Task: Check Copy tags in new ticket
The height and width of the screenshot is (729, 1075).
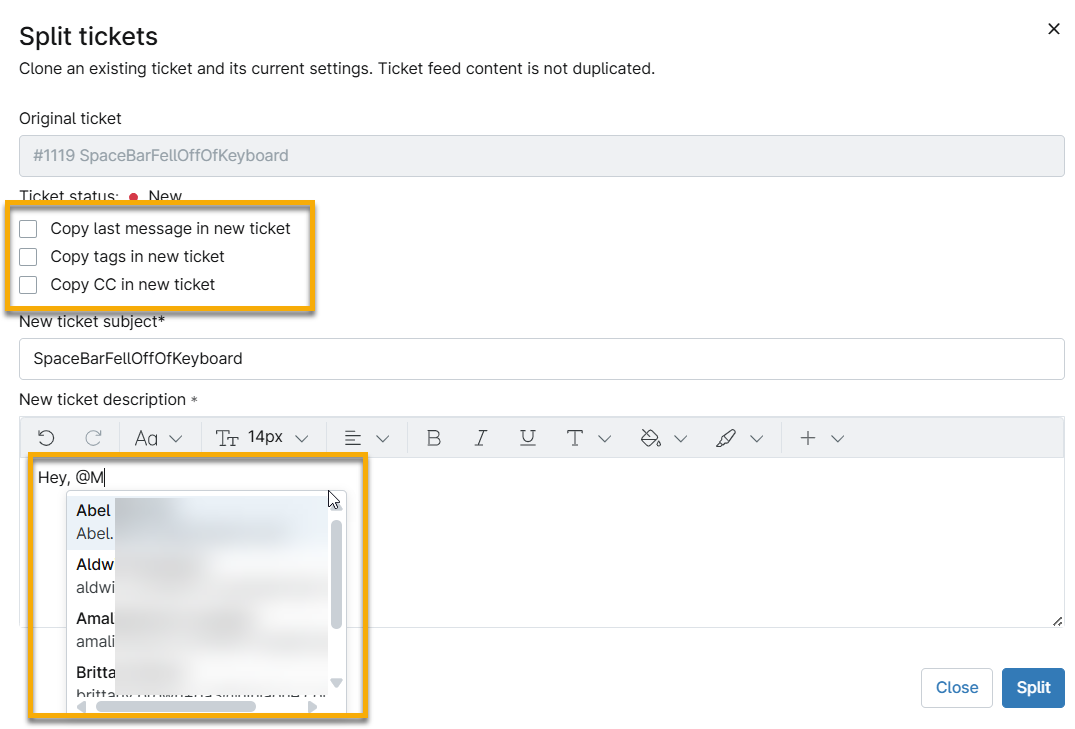Action: click(28, 257)
